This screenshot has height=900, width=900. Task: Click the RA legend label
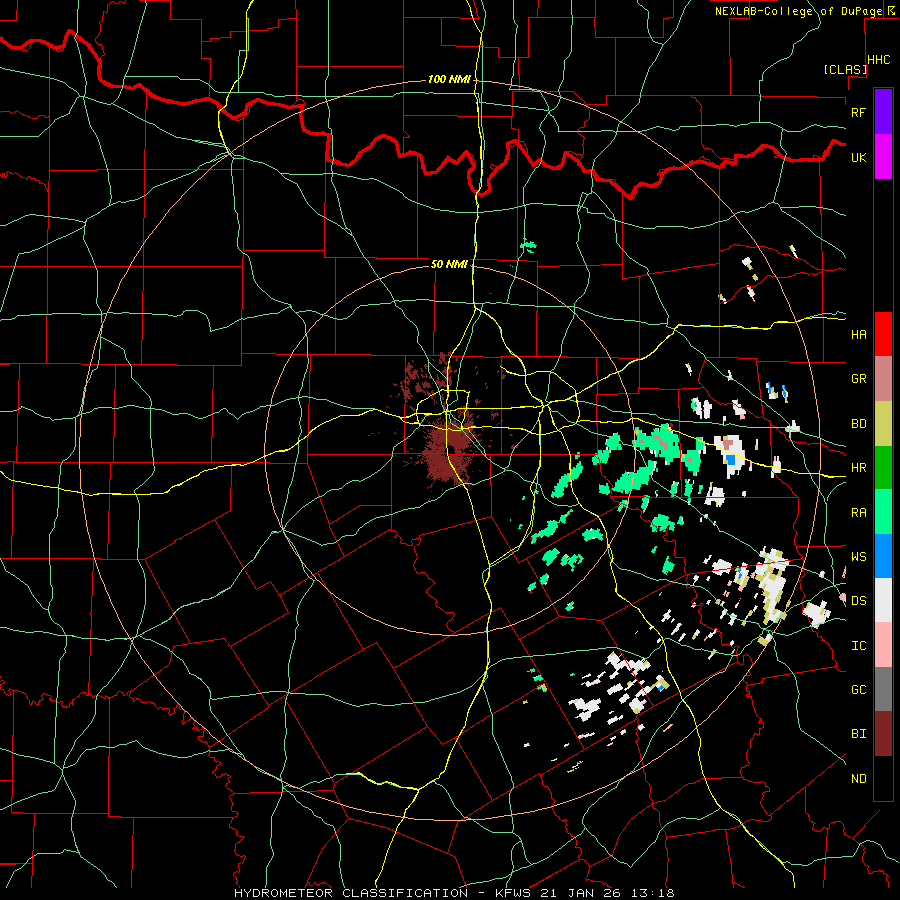(x=858, y=513)
